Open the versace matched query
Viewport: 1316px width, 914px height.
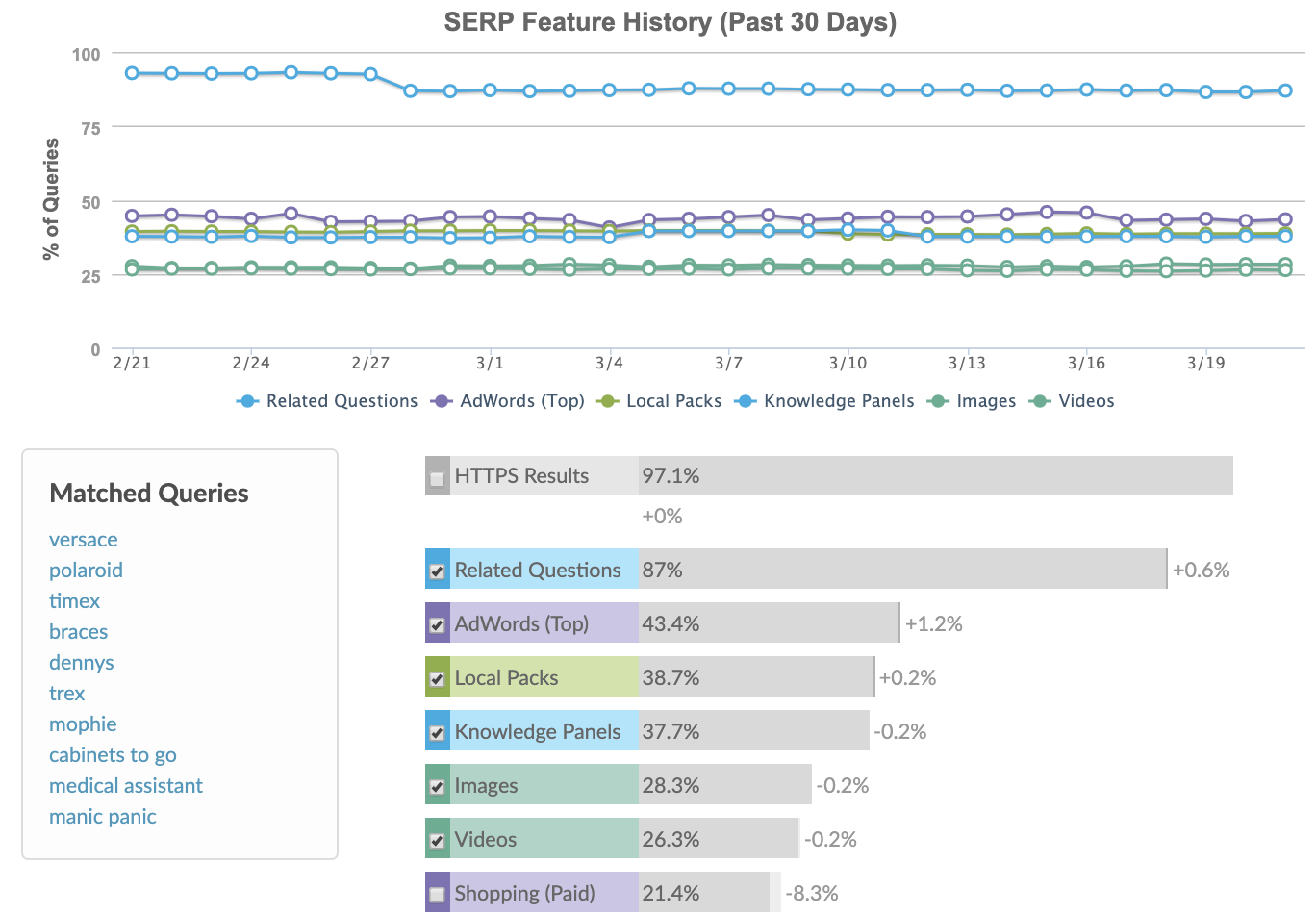pos(83,540)
